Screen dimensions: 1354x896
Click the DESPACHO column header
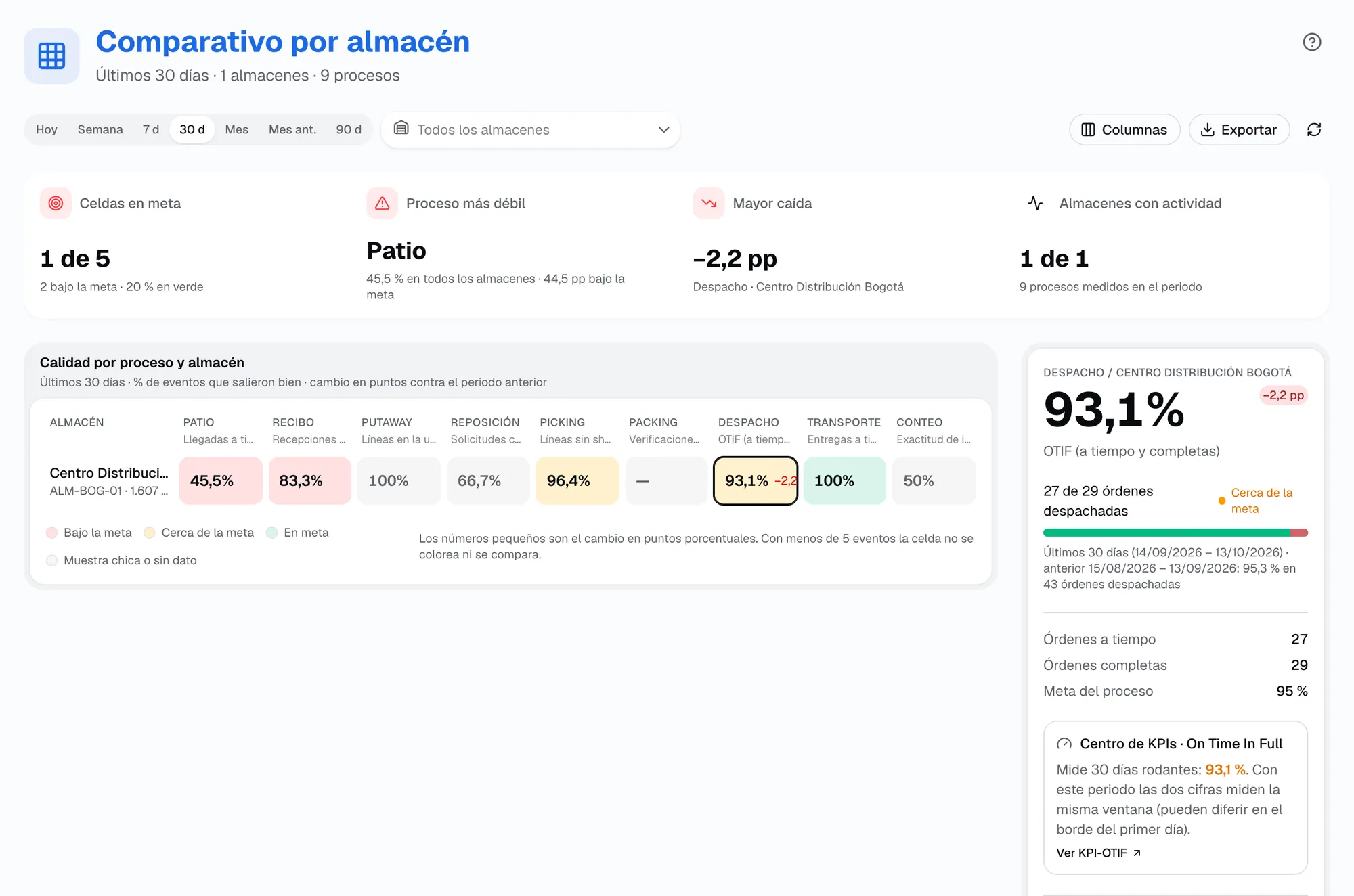(x=748, y=422)
